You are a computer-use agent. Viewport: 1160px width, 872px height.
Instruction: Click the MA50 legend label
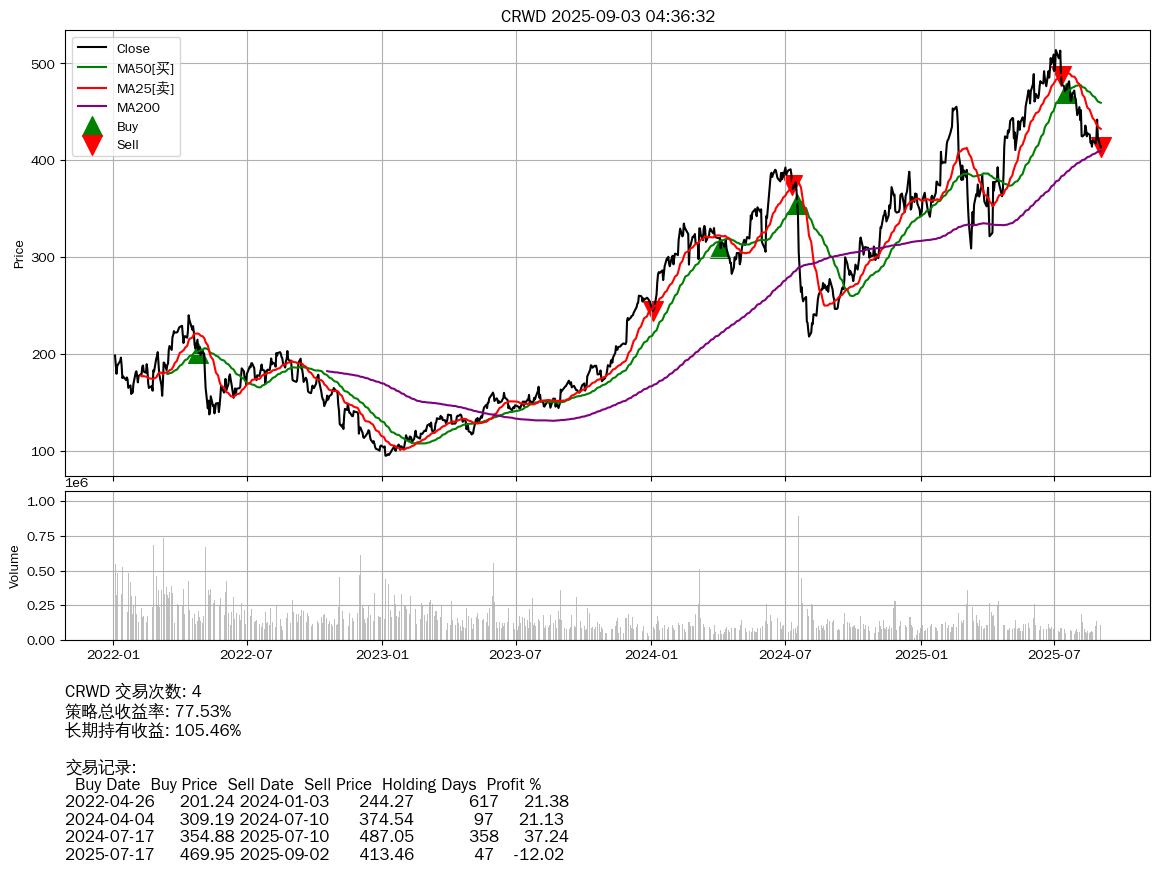pyautogui.click(x=145, y=68)
